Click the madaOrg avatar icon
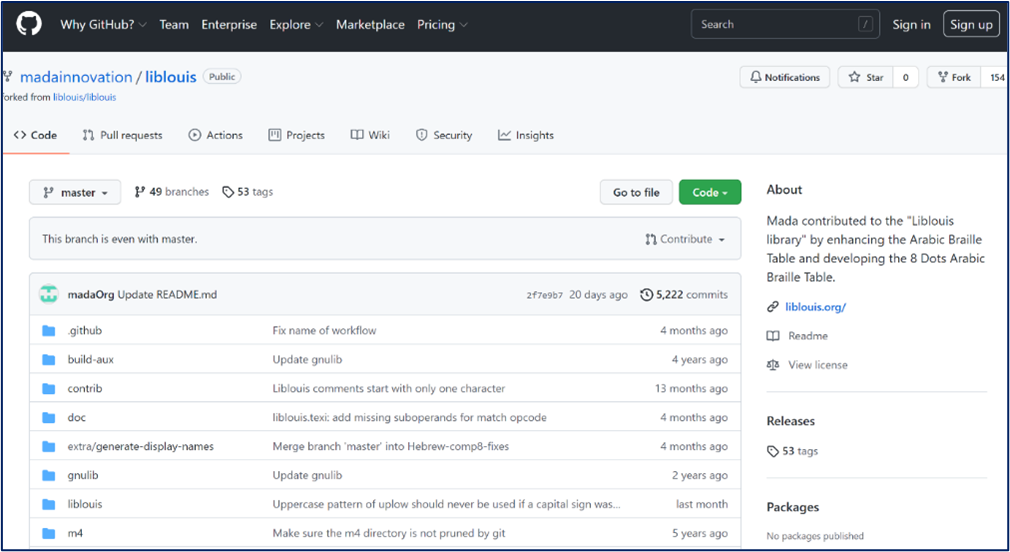Viewport: 1010px width, 552px height. [49, 295]
